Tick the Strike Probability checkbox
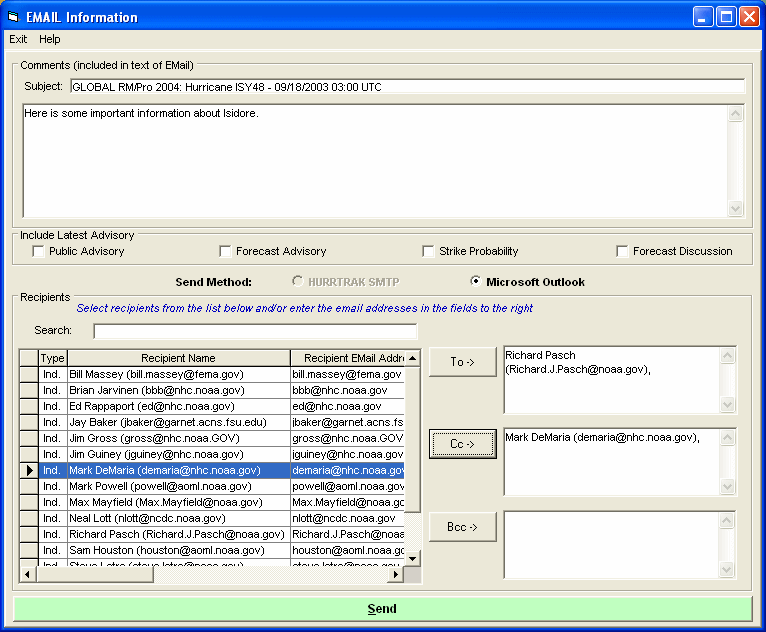Viewport: 766px width, 632px height. tap(428, 251)
